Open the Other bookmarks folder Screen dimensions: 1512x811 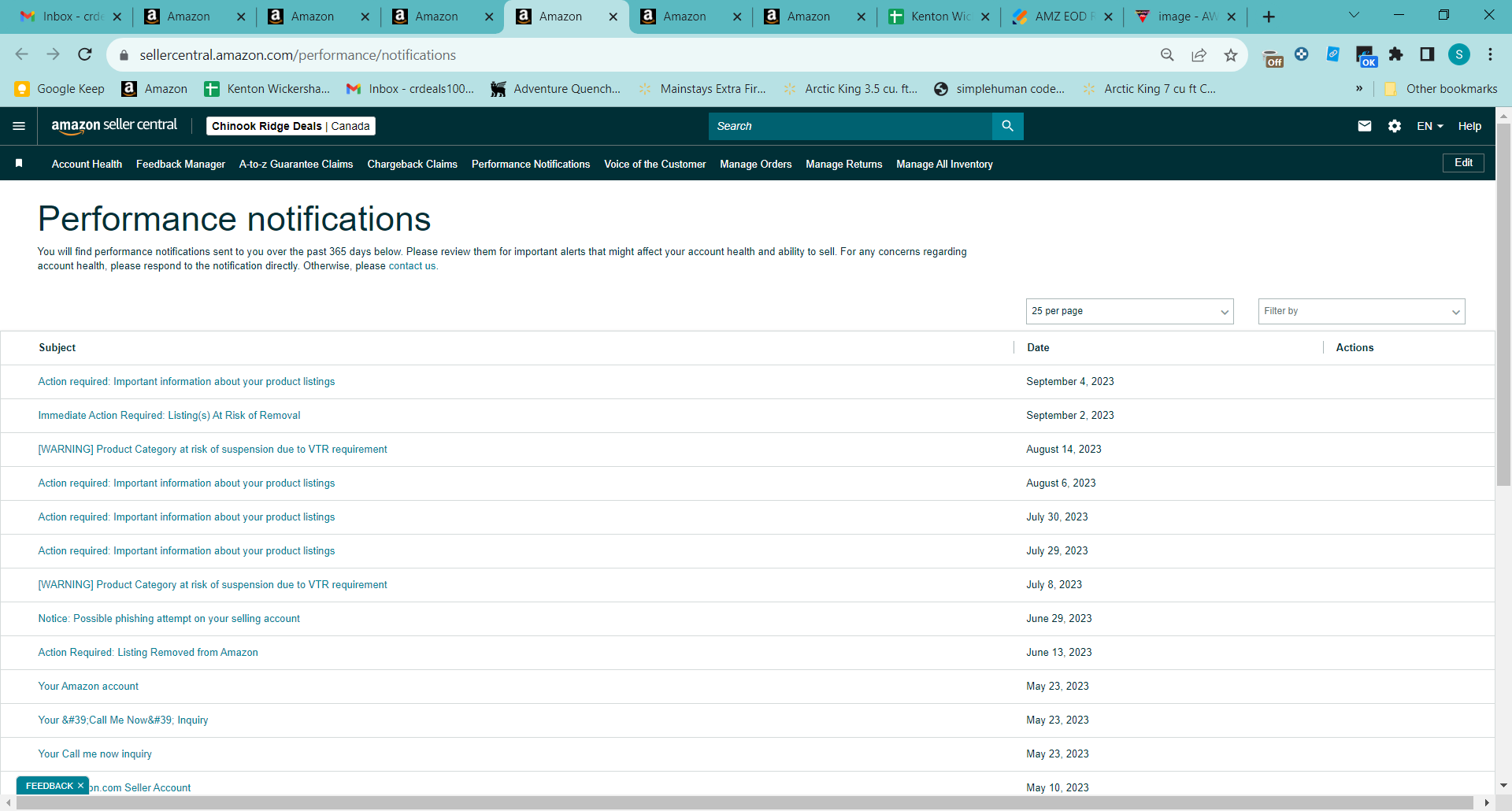click(x=1441, y=89)
